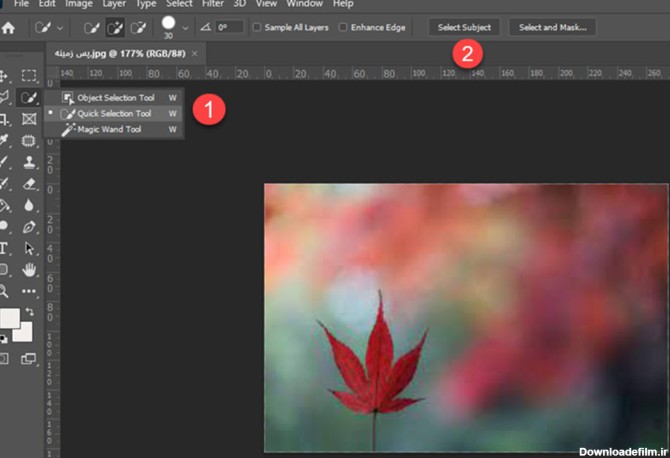Image resolution: width=670 pixels, height=458 pixels.
Task: Open the Edit menu
Action: coord(47,4)
